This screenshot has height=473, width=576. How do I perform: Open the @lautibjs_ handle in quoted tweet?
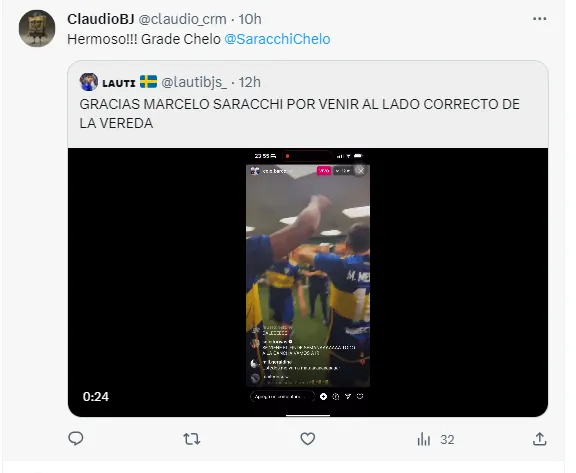(x=194, y=82)
